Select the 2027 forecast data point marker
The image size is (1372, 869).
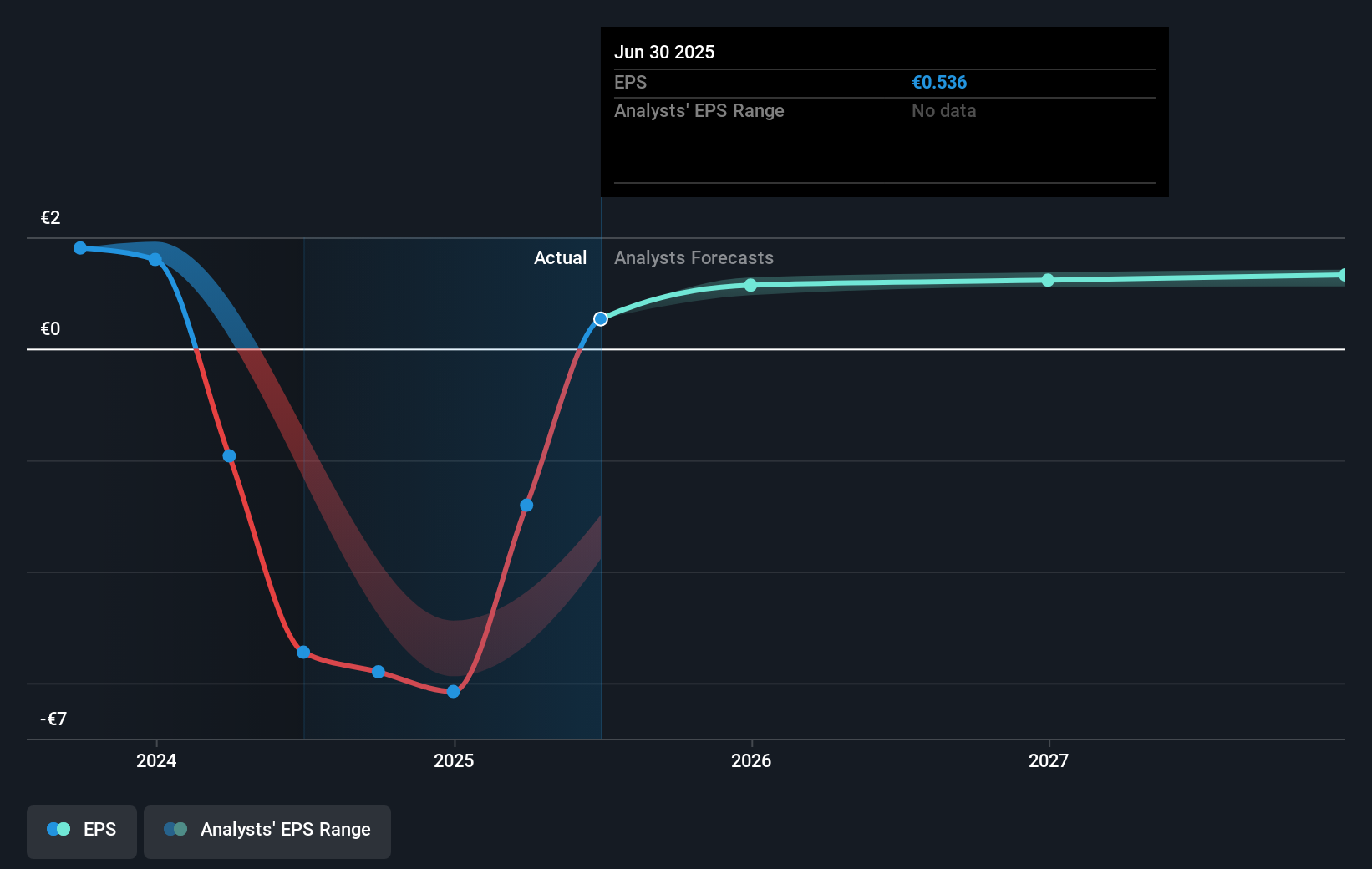tap(1047, 280)
